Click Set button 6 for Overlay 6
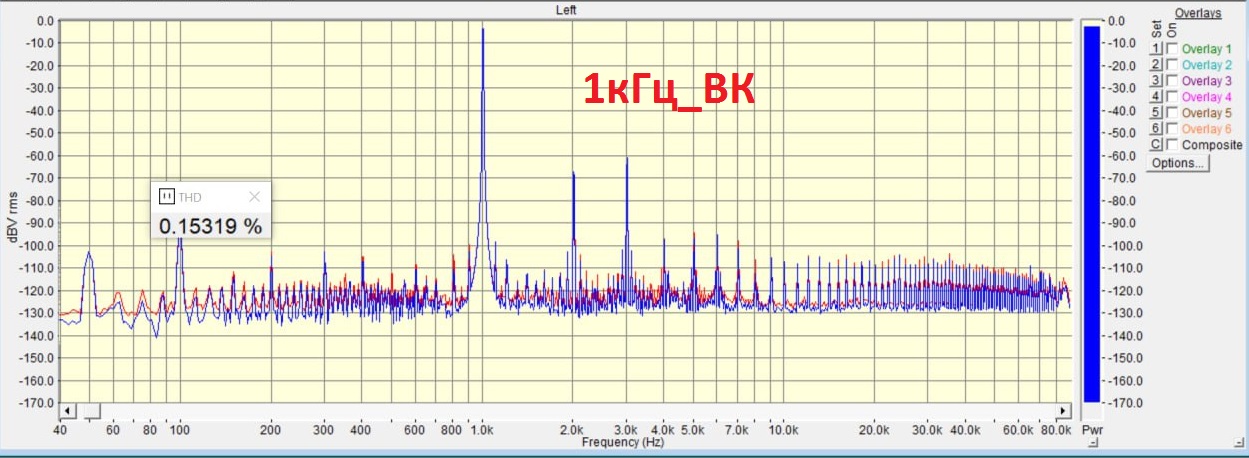Screen dimensions: 1249x458 (x=1155, y=129)
